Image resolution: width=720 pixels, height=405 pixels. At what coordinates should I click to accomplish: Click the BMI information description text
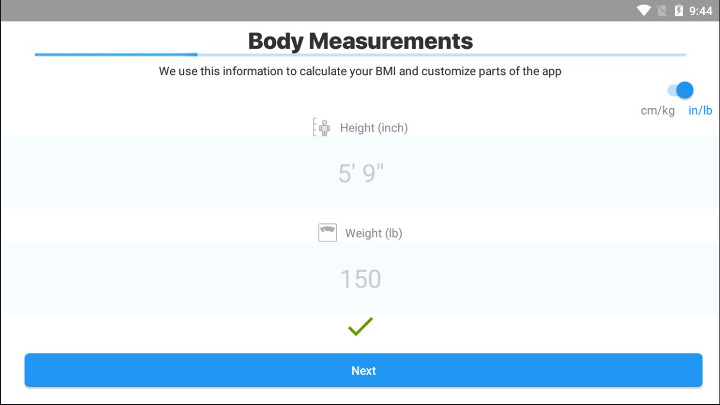point(360,71)
